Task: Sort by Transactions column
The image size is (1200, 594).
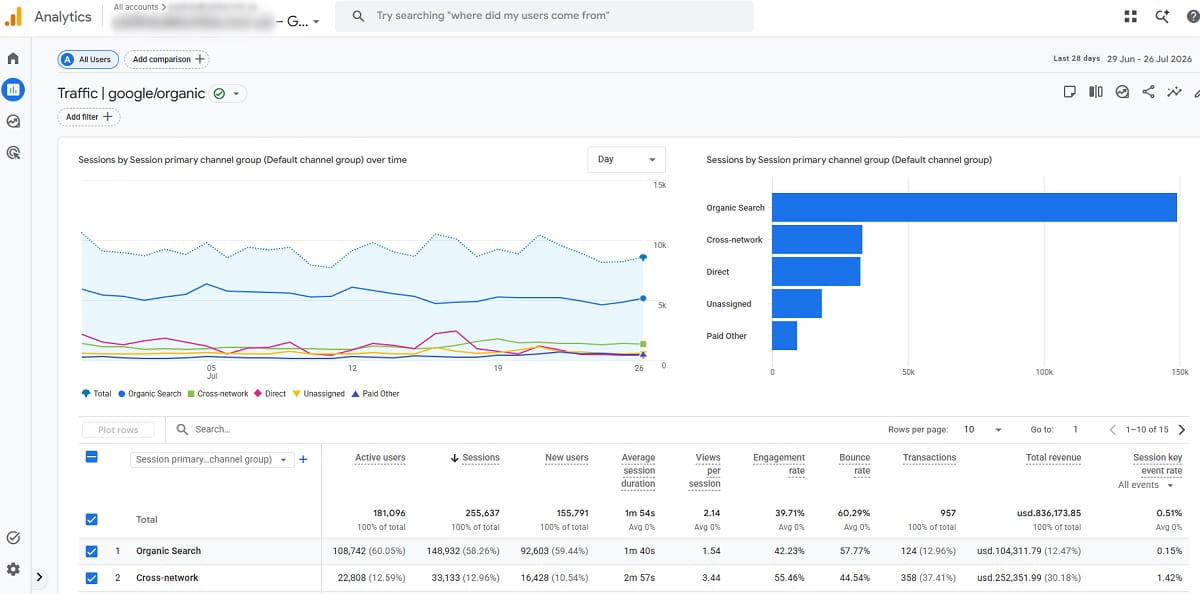Action: pyautogui.click(x=929, y=458)
